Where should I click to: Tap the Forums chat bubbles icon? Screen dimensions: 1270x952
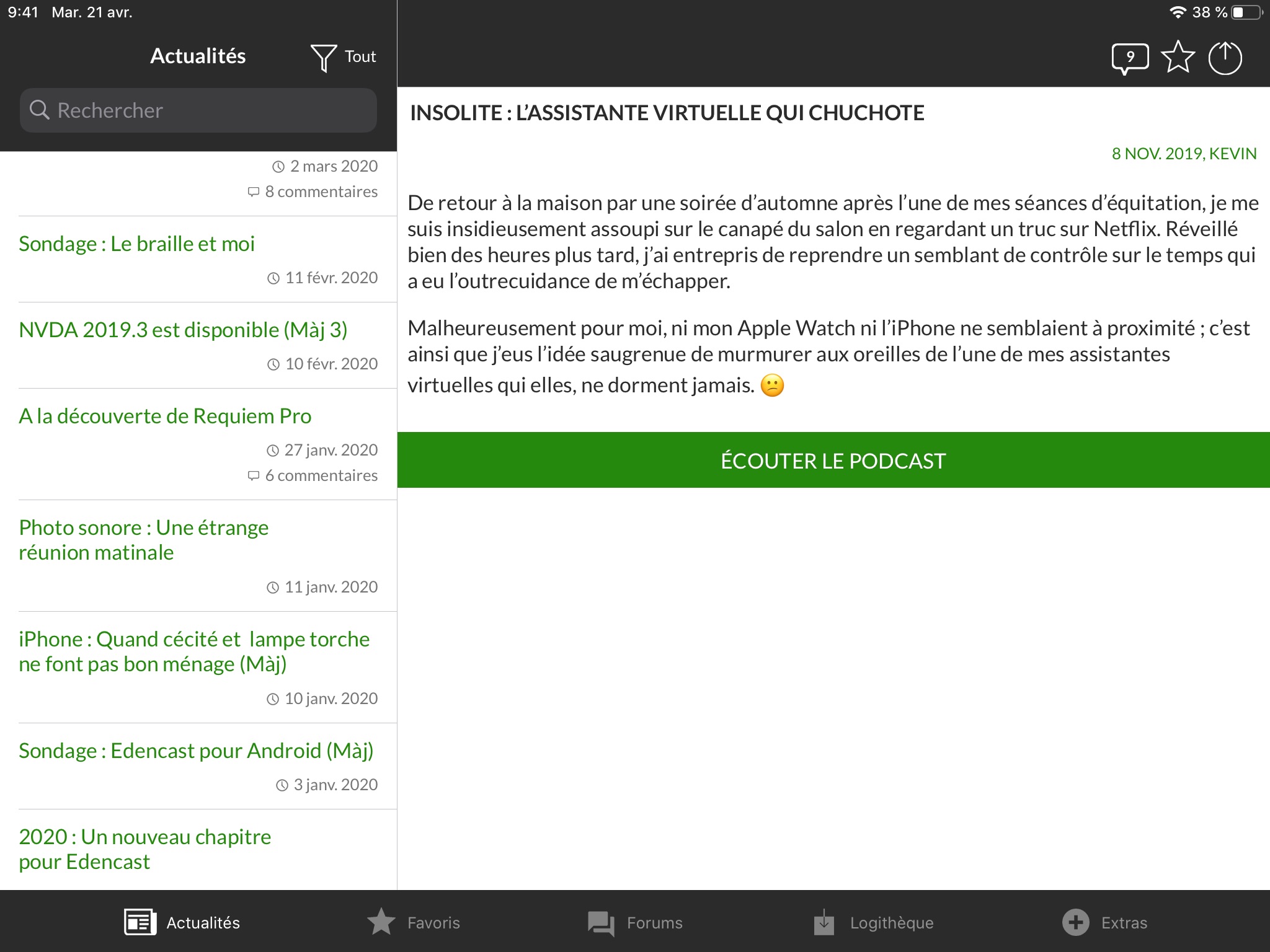pos(601,923)
